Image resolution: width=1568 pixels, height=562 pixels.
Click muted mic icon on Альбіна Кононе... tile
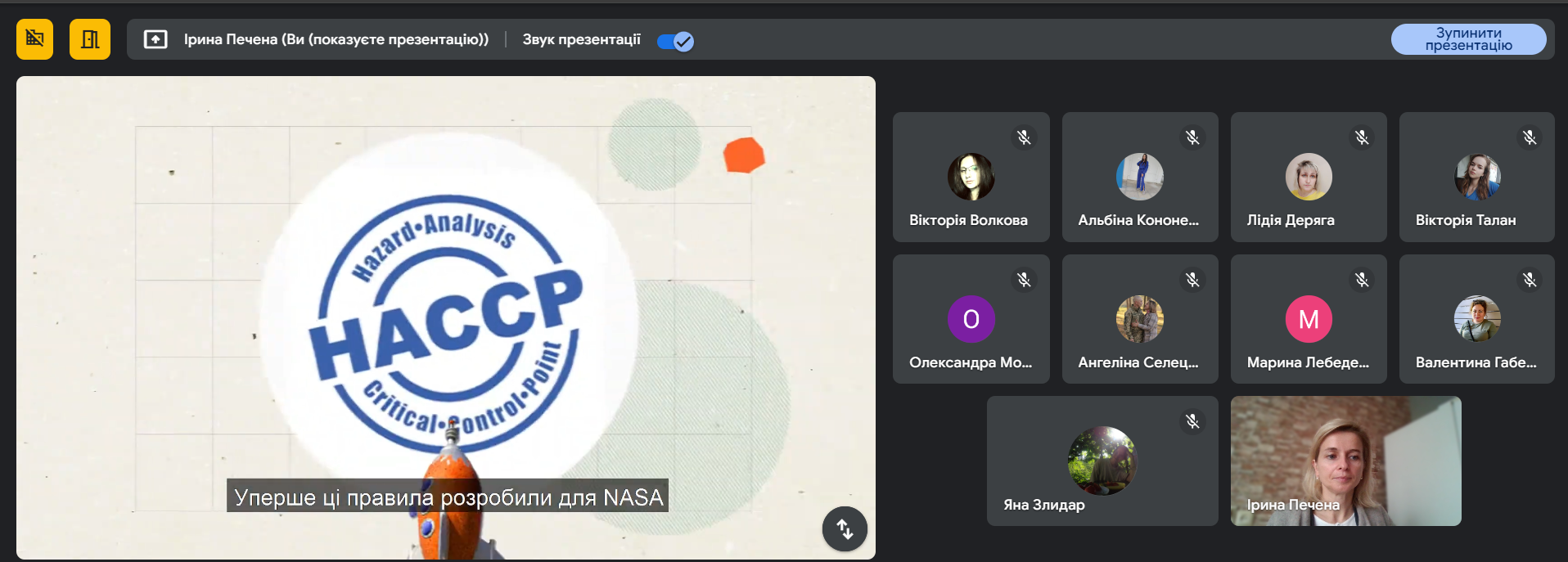(x=1192, y=137)
